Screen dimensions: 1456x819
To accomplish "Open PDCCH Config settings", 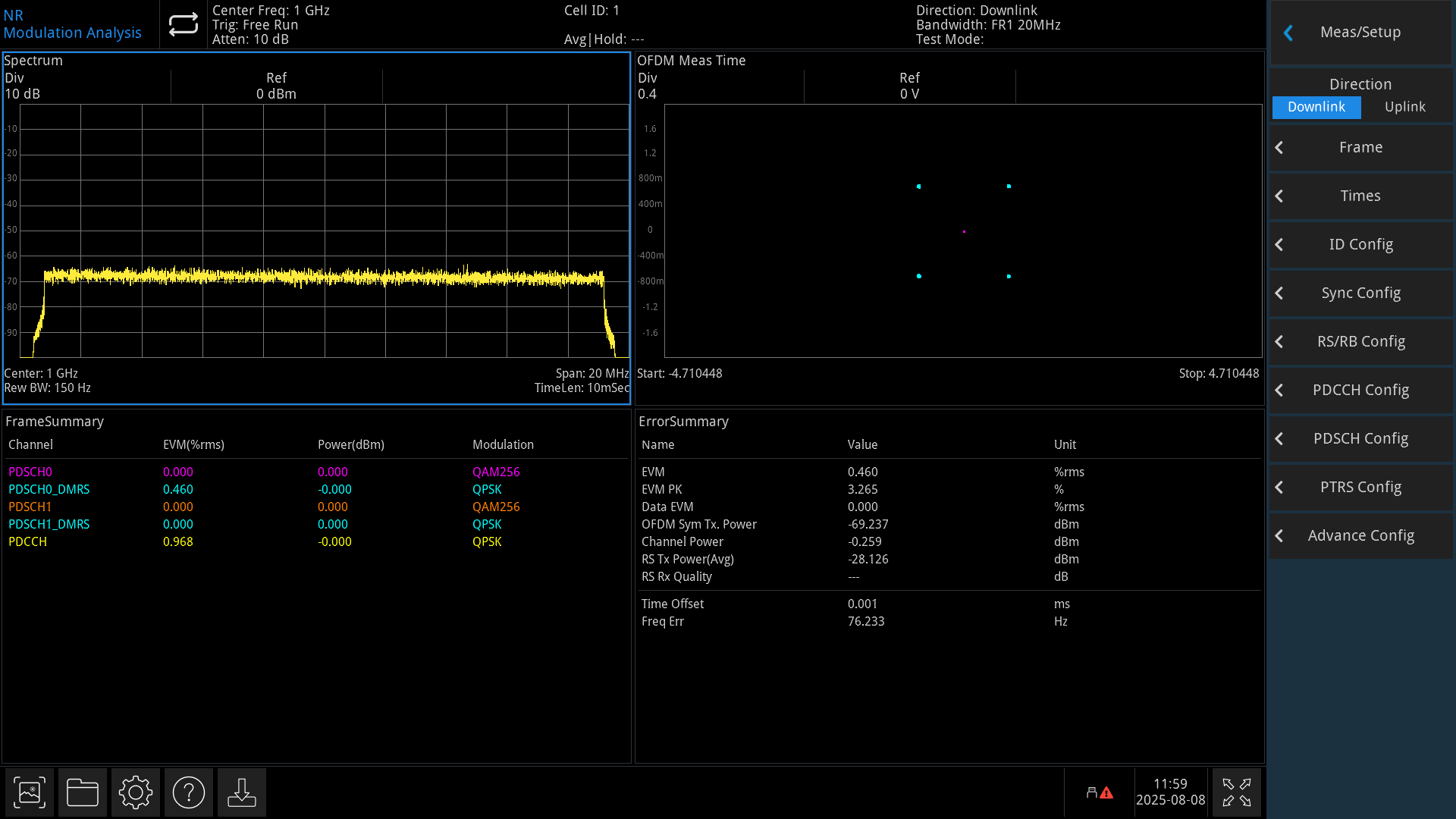I will [1360, 390].
